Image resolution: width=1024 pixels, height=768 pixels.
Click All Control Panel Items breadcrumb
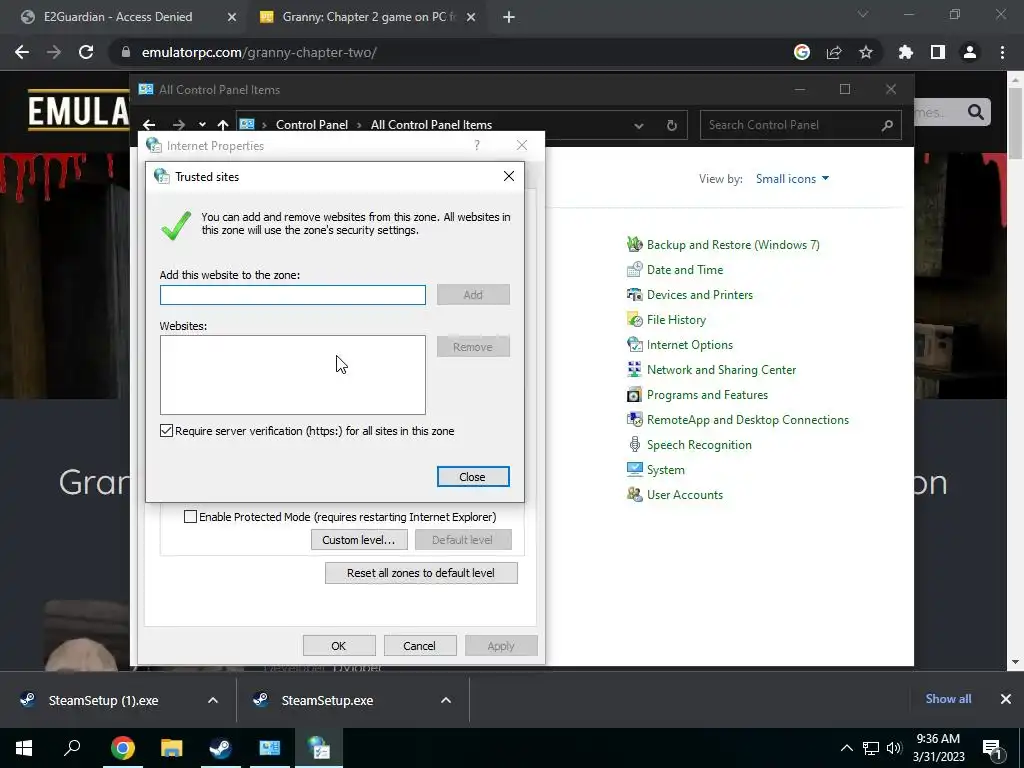[x=431, y=125]
